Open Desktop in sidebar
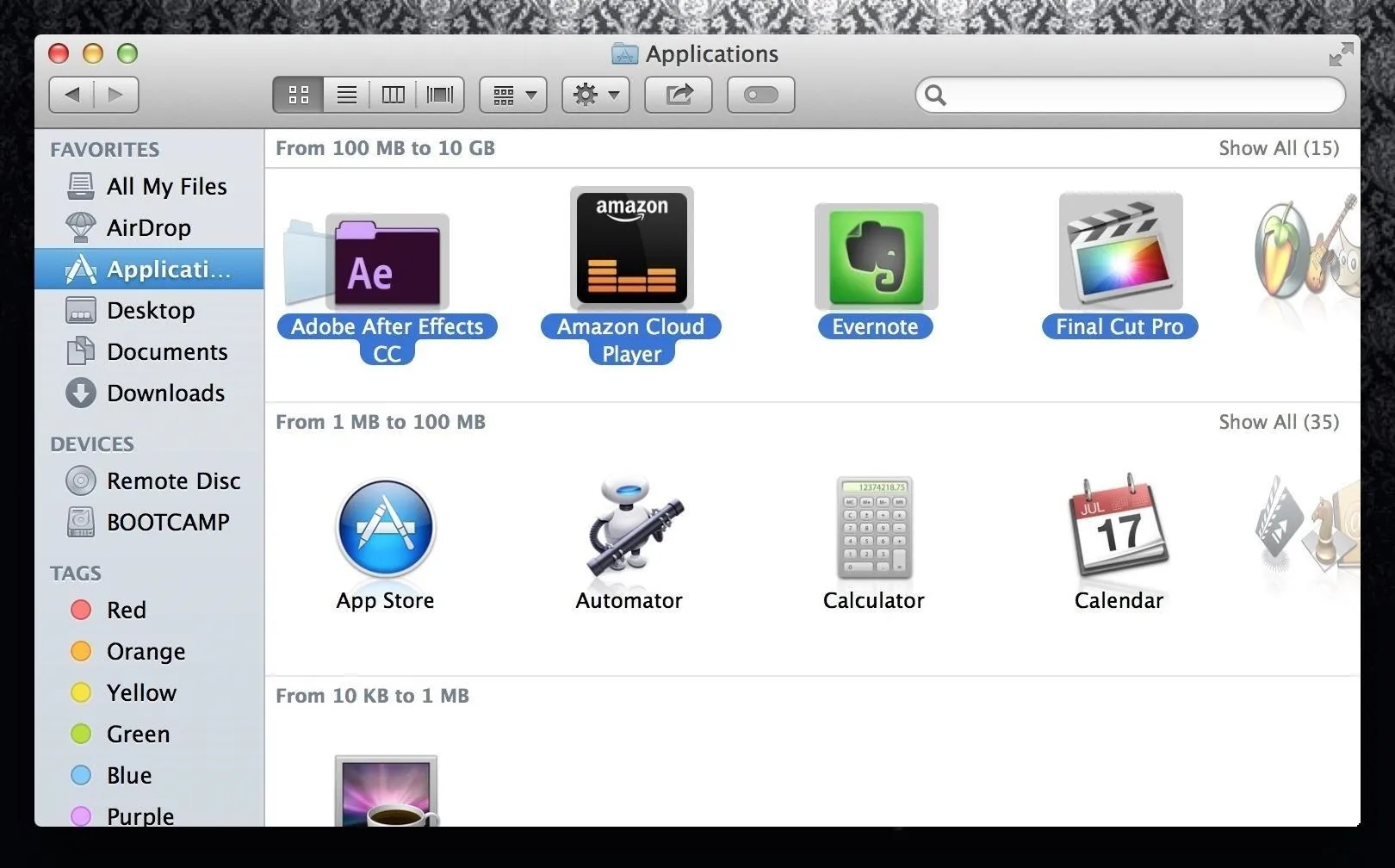Image resolution: width=1395 pixels, height=868 pixels. (x=149, y=310)
